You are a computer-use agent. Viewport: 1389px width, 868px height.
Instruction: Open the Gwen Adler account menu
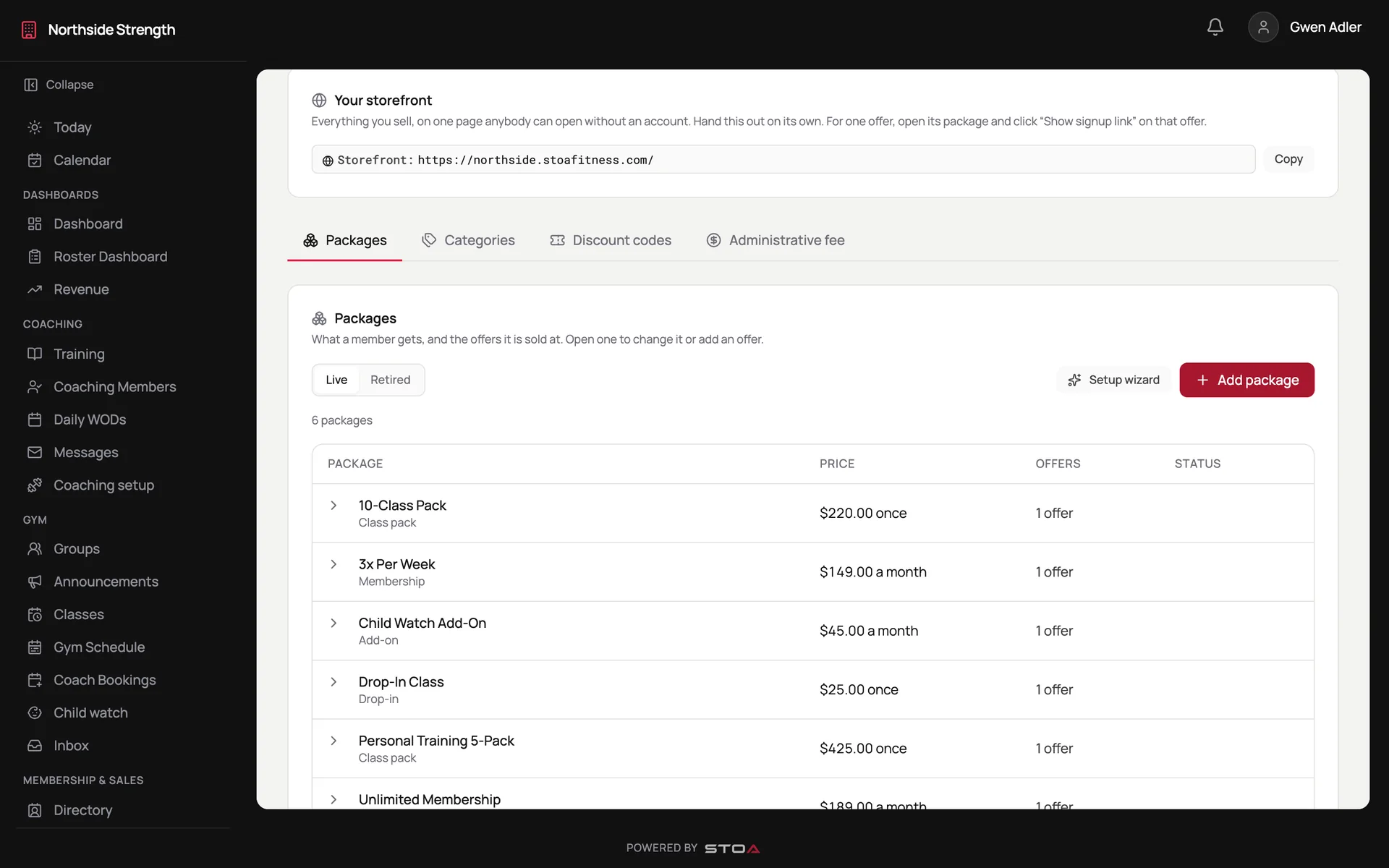click(x=1325, y=27)
